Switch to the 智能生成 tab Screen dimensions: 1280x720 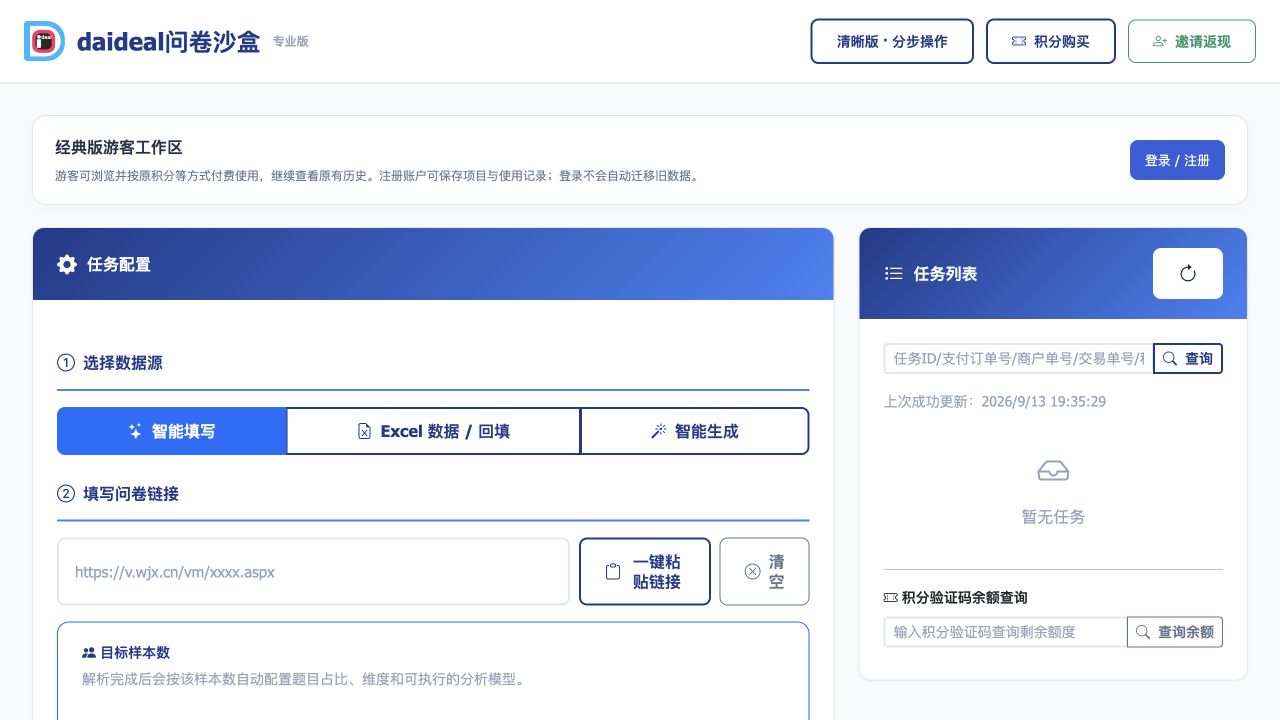tap(695, 431)
